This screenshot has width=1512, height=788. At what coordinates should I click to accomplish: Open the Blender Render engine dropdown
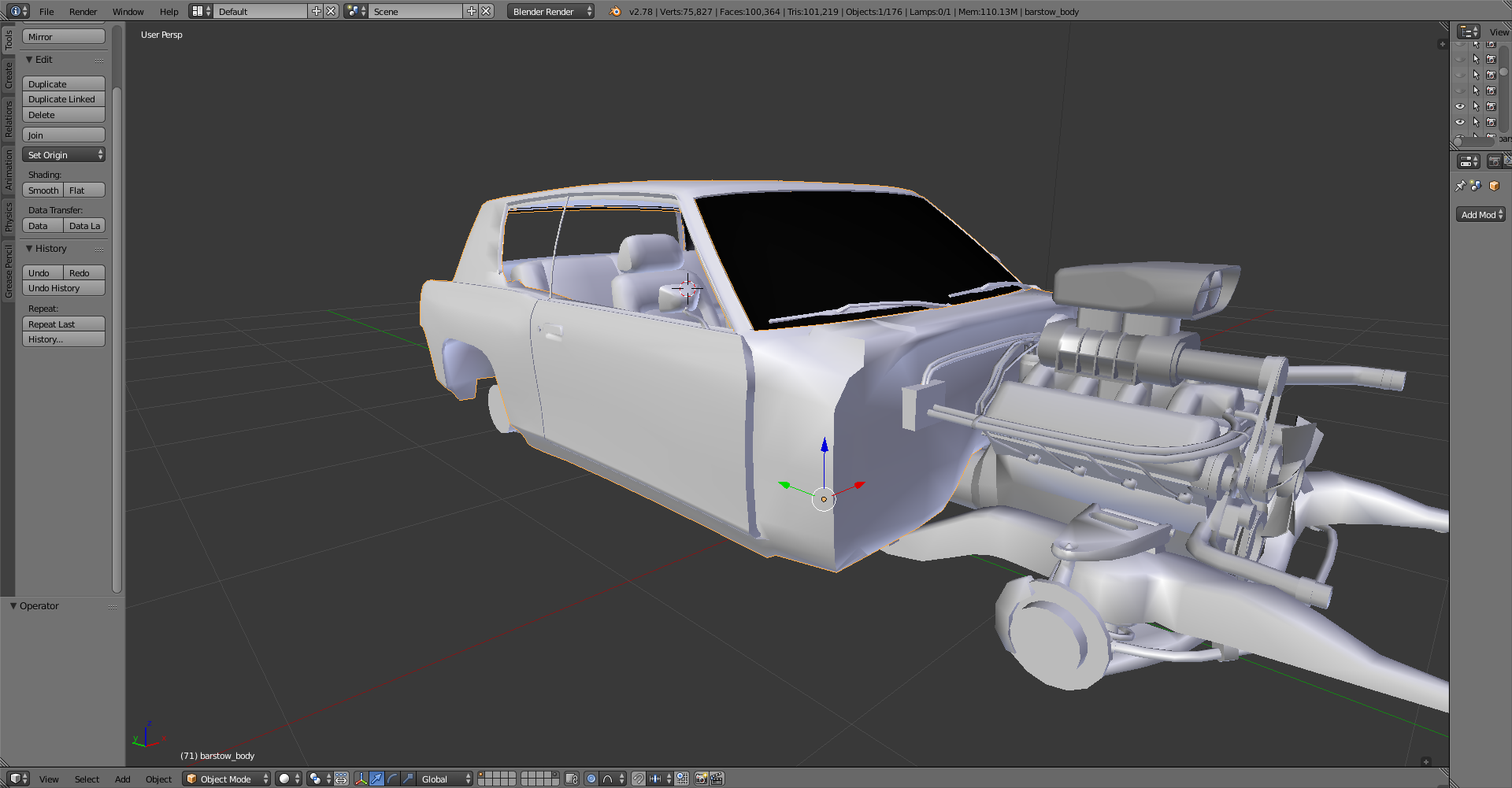(x=550, y=12)
